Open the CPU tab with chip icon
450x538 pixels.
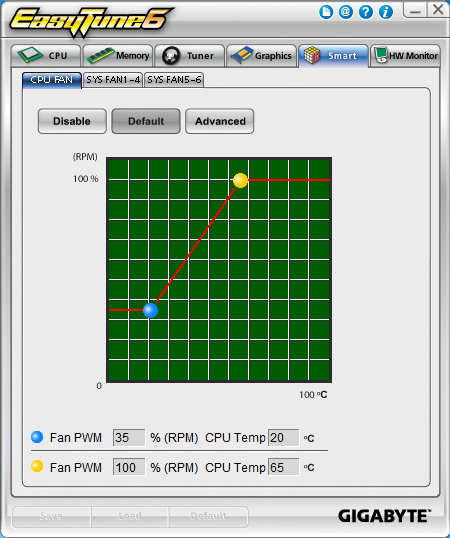[46, 56]
